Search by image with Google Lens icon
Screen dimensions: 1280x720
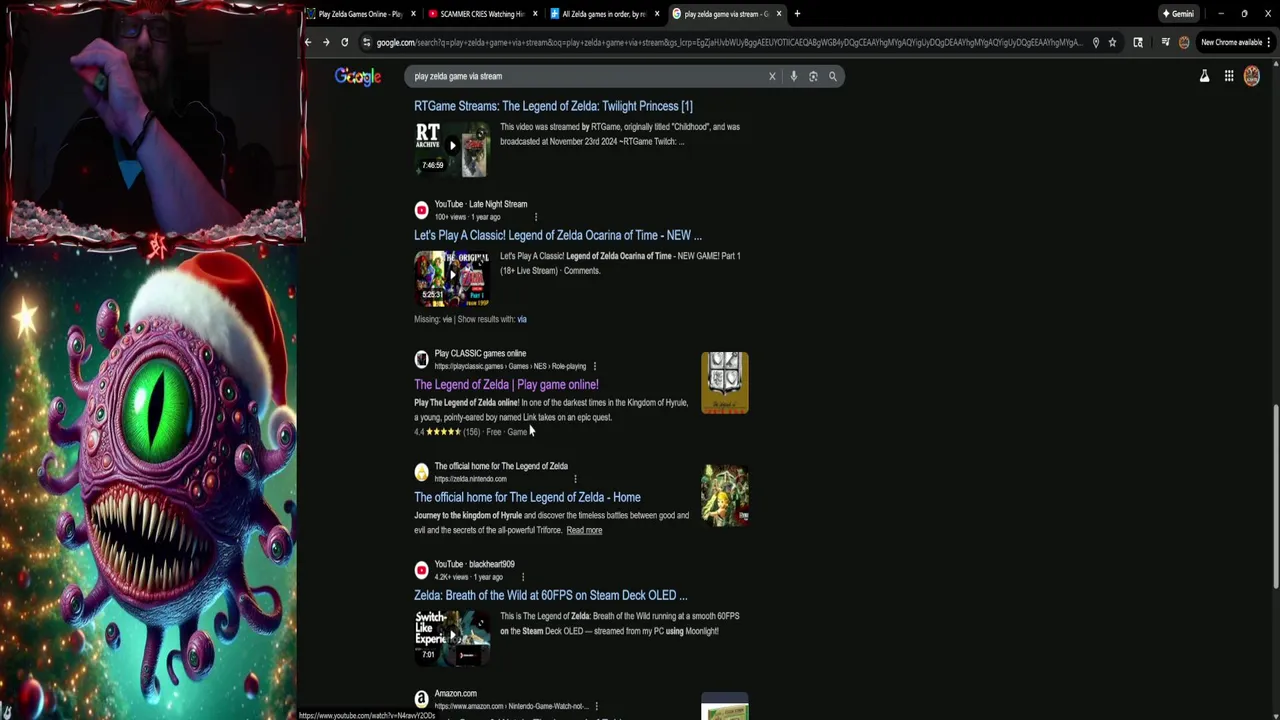click(x=813, y=76)
